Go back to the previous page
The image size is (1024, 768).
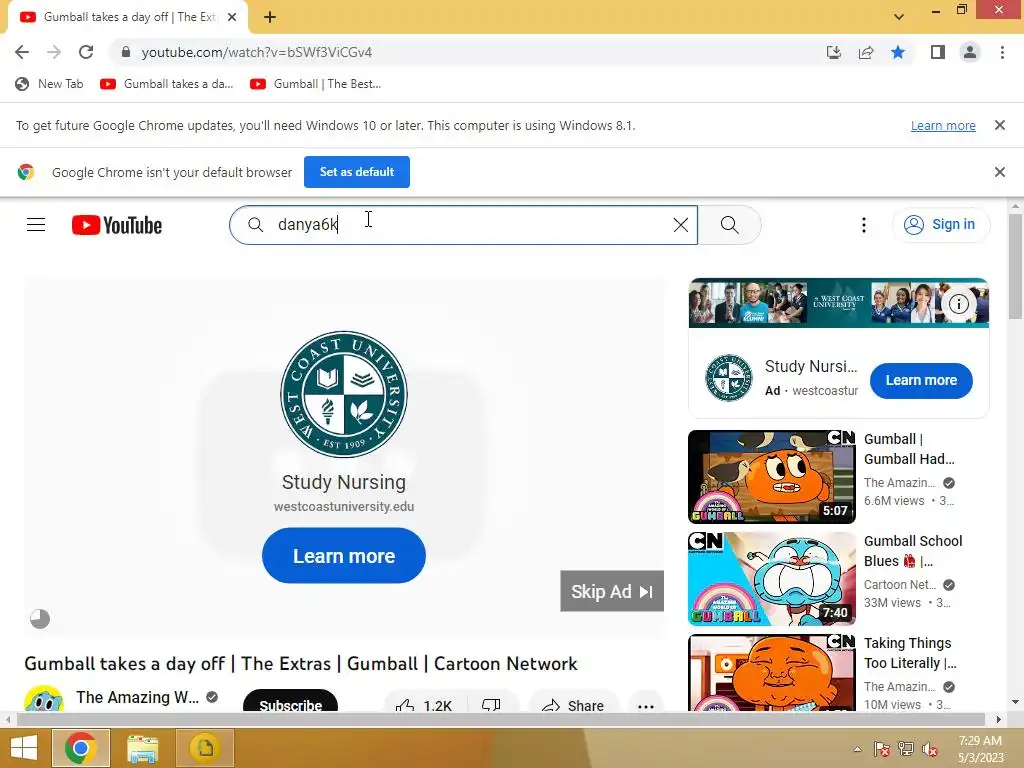(22, 52)
